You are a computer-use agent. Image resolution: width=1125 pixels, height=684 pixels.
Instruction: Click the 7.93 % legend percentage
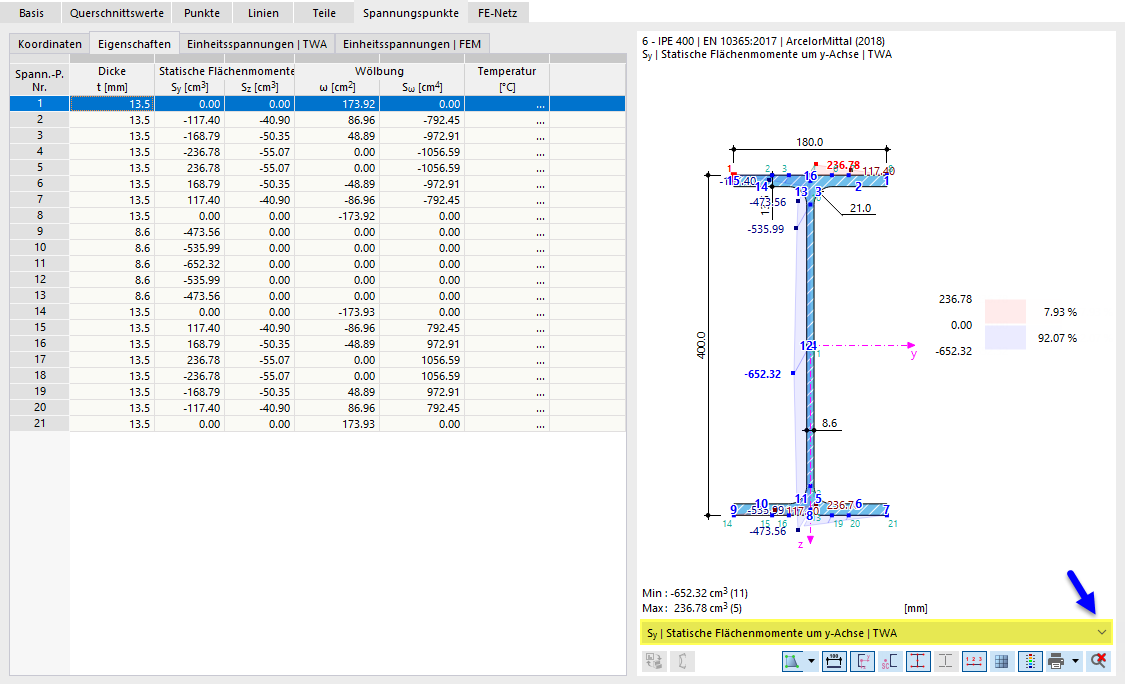[1060, 312]
